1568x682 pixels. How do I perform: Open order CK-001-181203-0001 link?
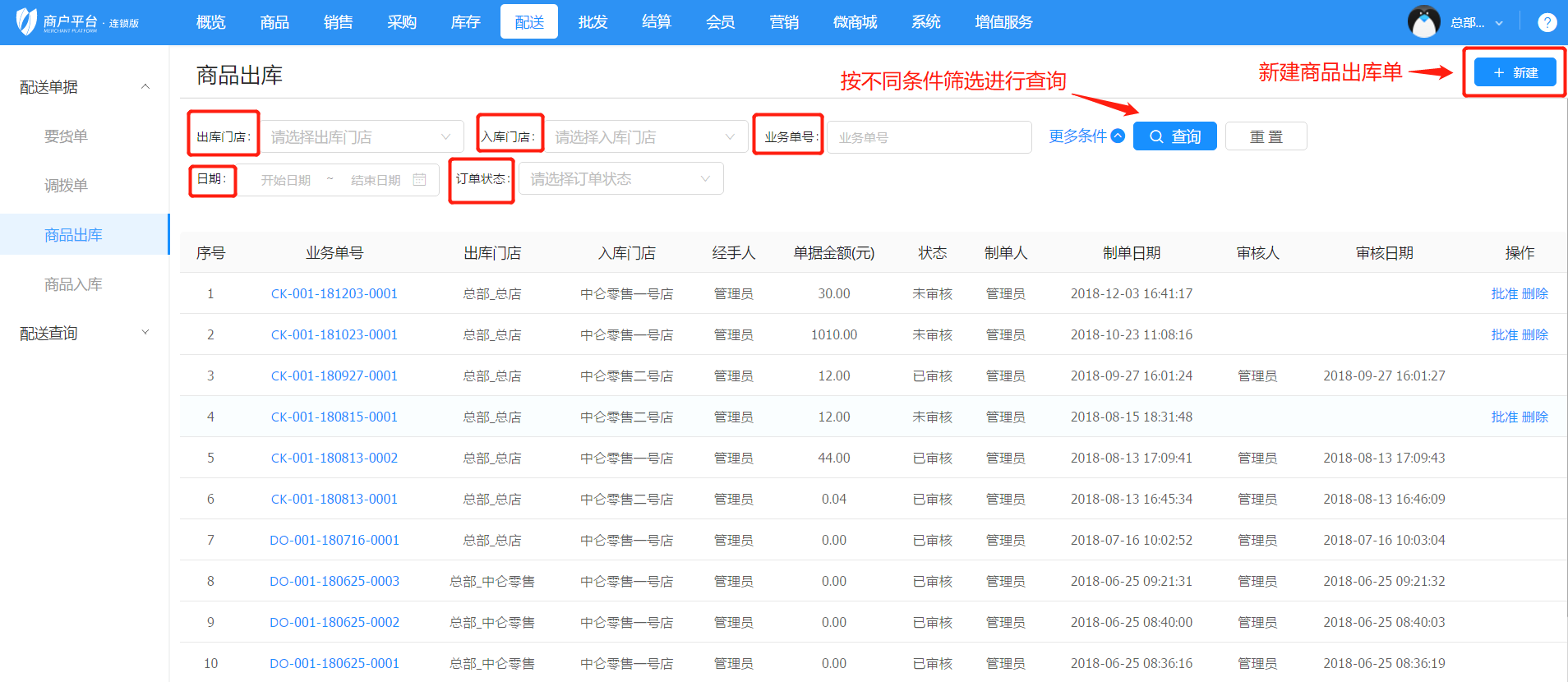click(334, 294)
